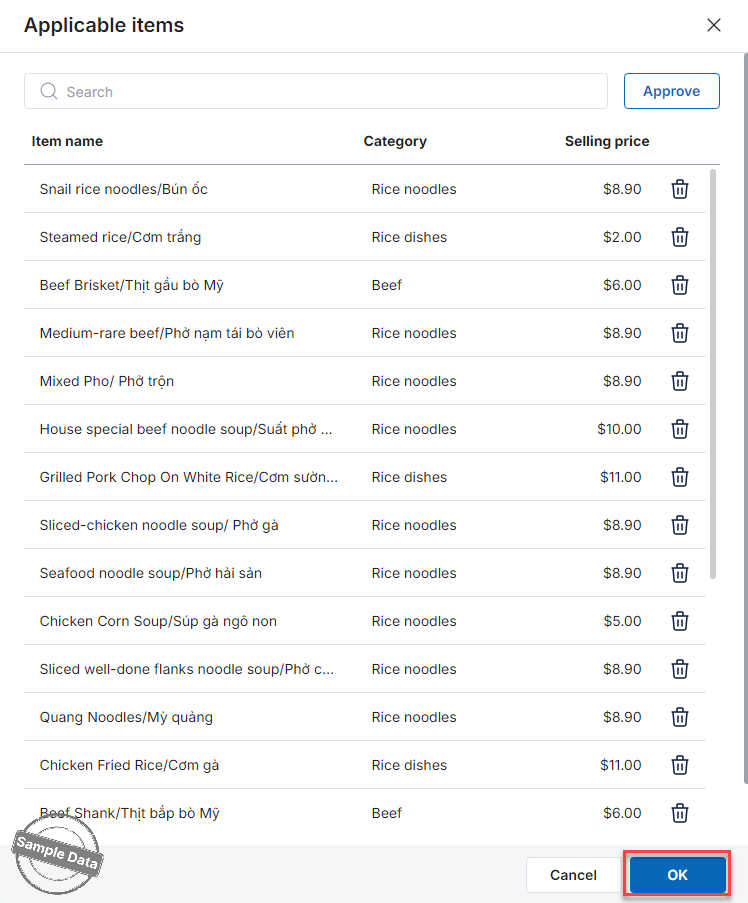Focus the Search input field
The image size is (748, 903).
(x=330, y=92)
